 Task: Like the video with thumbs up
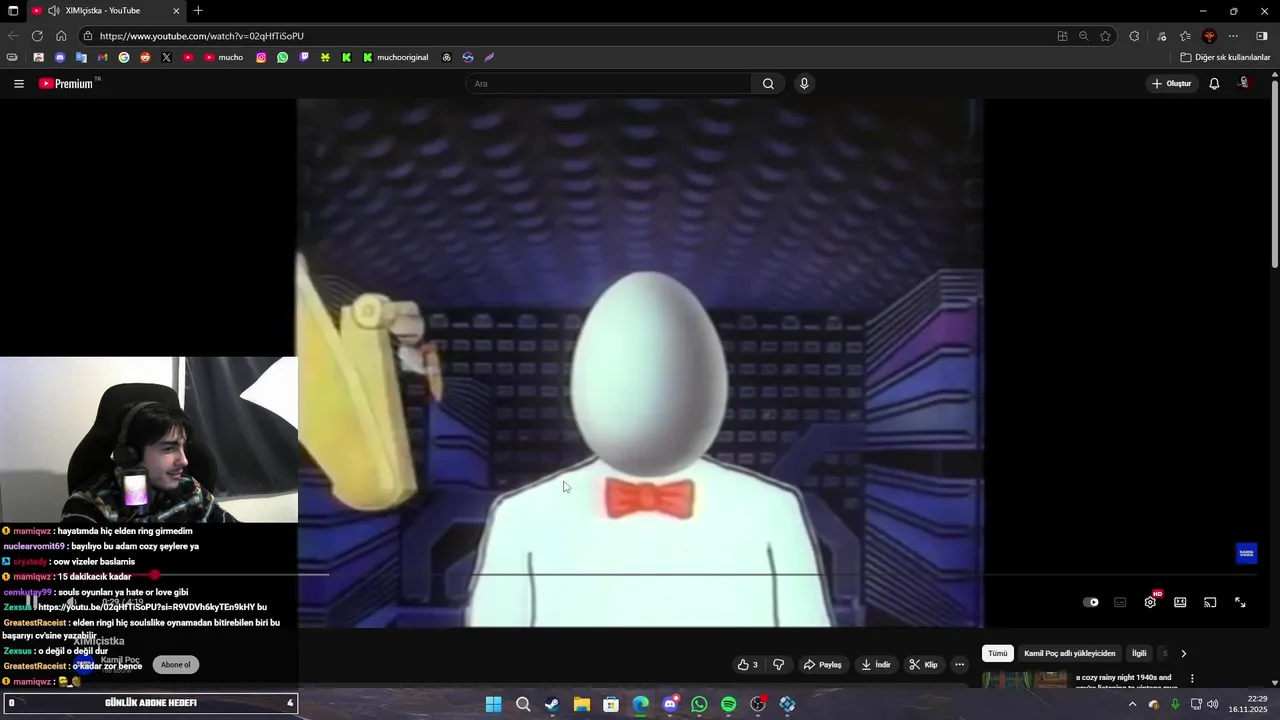[747, 665]
